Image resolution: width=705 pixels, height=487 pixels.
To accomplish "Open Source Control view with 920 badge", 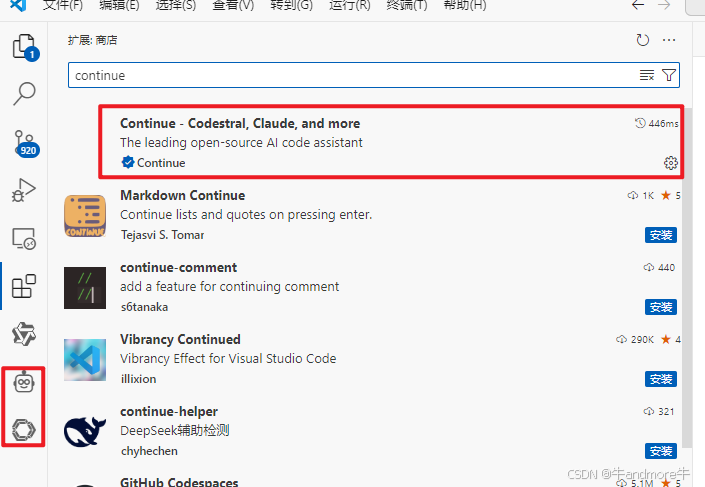I will coord(26,144).
